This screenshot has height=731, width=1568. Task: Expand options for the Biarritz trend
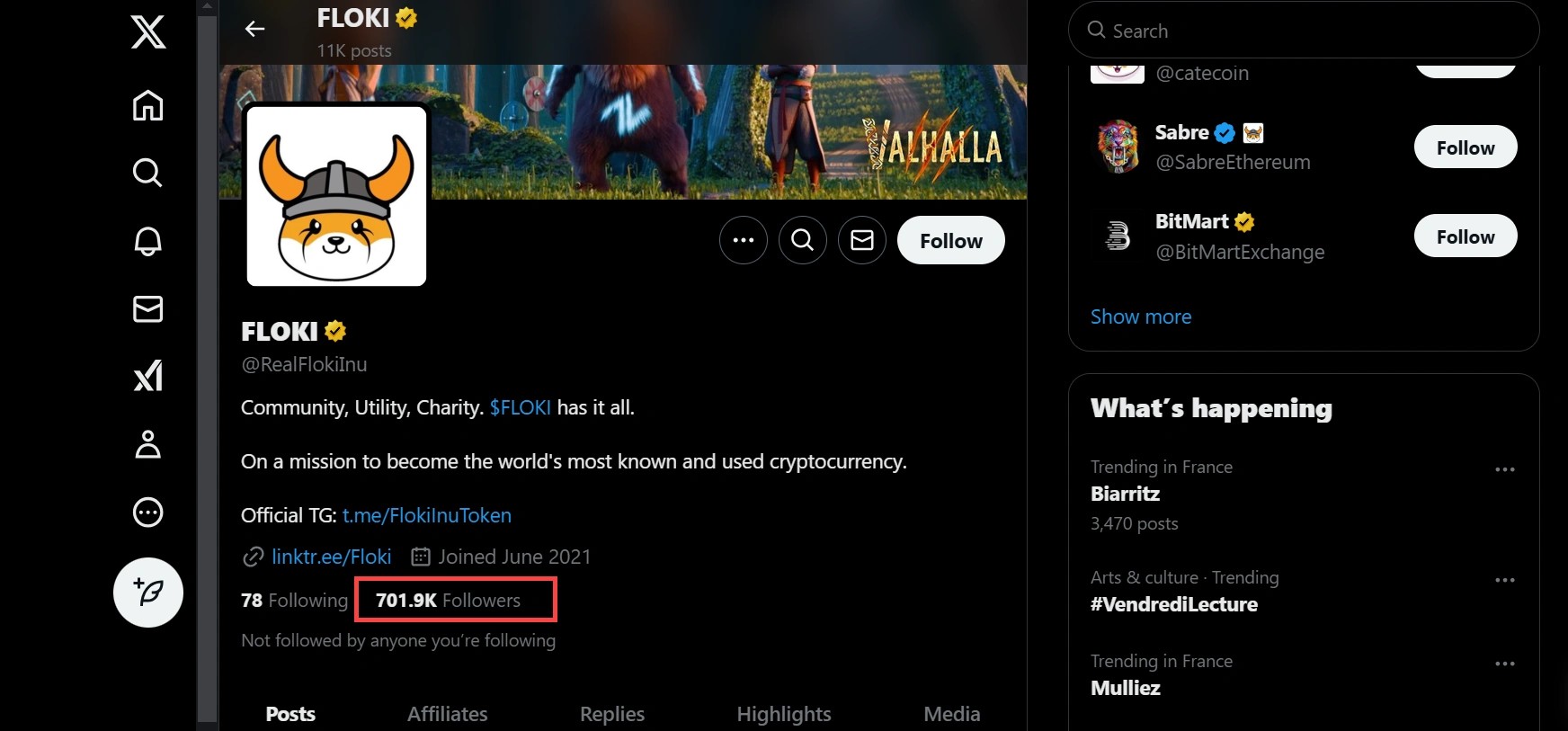(x=1504, y=469)
